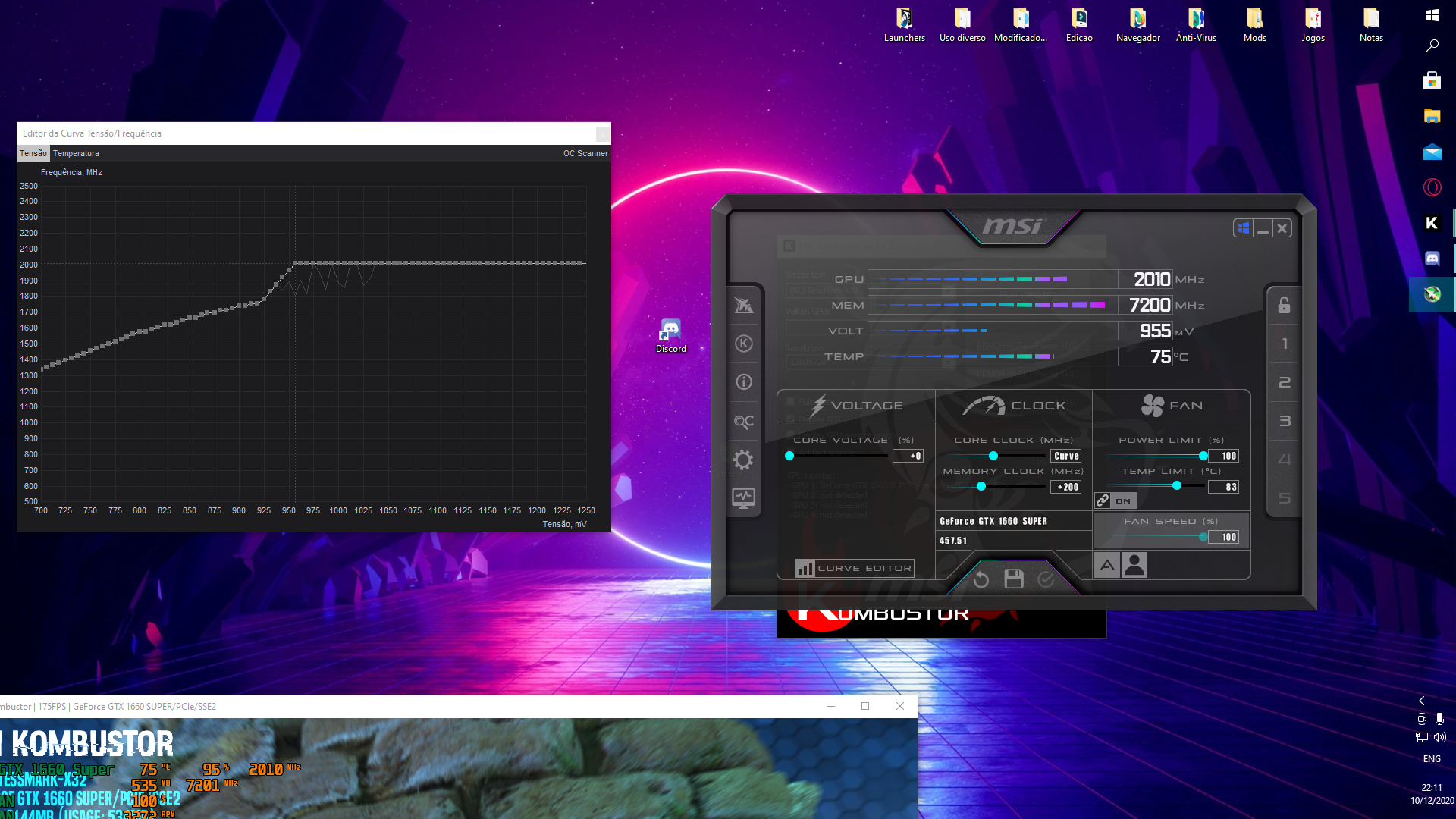Click the microphone tray icon

tap(1439, 719)
